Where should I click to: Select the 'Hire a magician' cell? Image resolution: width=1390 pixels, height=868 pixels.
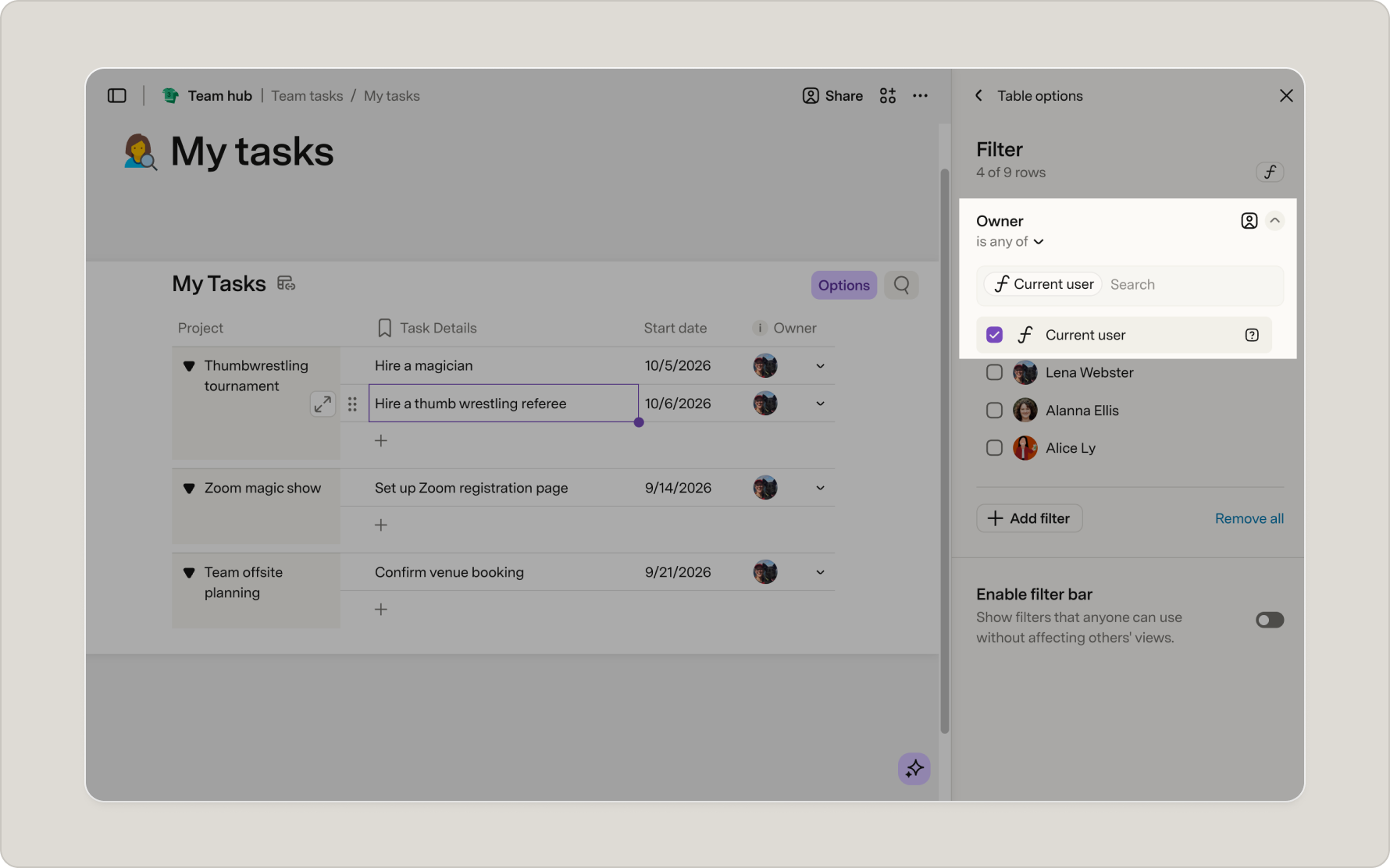click(x=504, y=365)
